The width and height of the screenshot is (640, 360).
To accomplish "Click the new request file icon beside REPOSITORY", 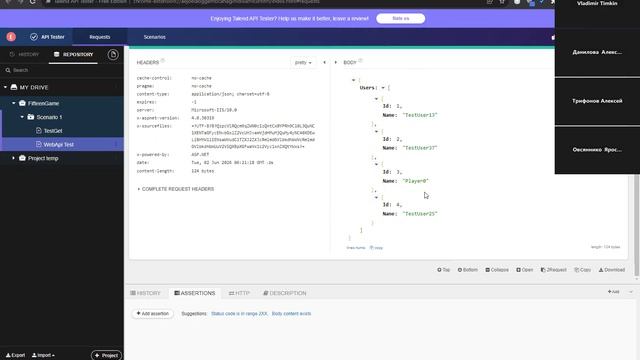I will [x=113, y=54].
